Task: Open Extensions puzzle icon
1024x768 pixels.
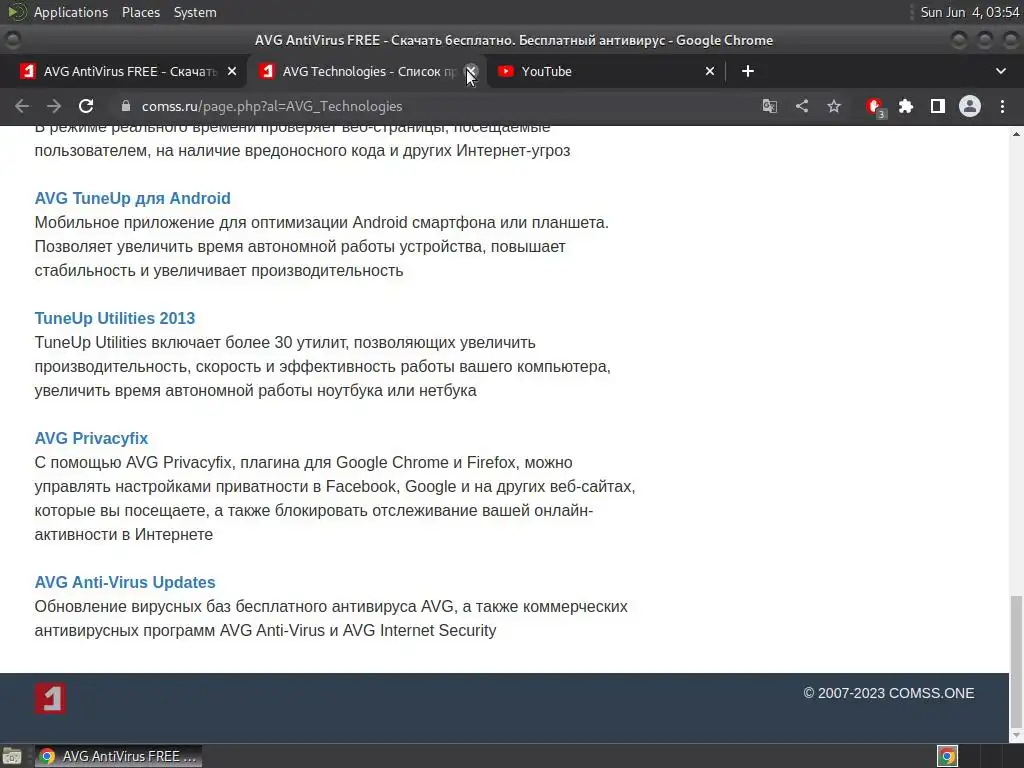Action: pos(906,106)
